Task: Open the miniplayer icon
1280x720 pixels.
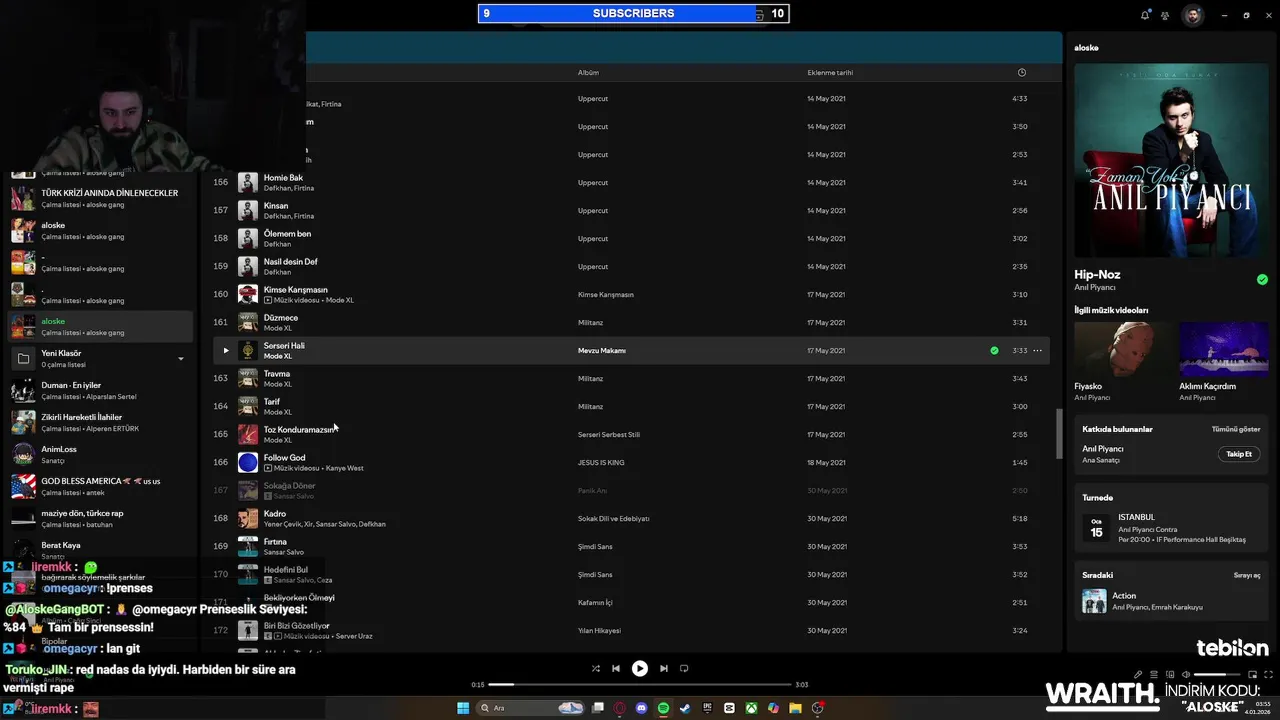Action: point(1252,674)
